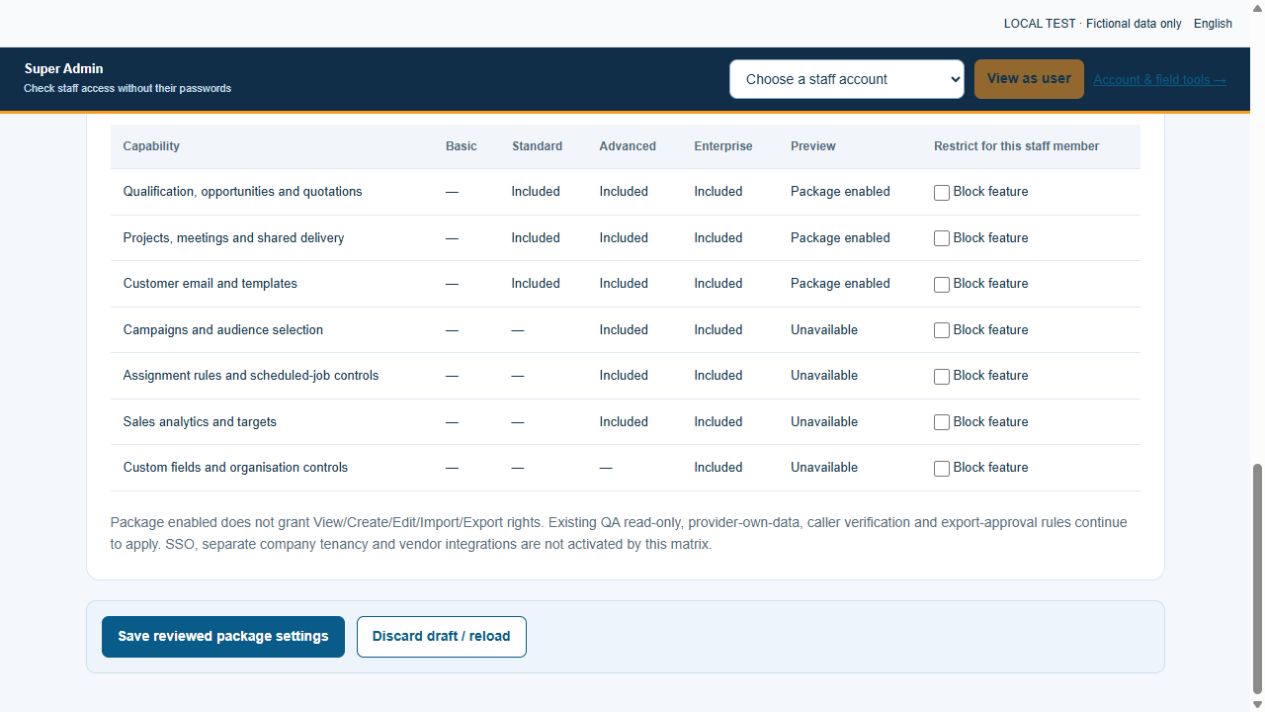Click the Projects, meetings and shared delivery label
1265x712 pixels.
pos(233,238)
